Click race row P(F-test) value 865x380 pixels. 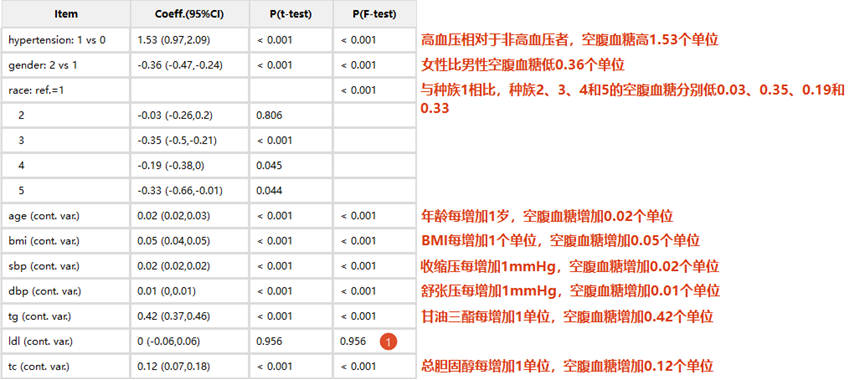(358, 90)
